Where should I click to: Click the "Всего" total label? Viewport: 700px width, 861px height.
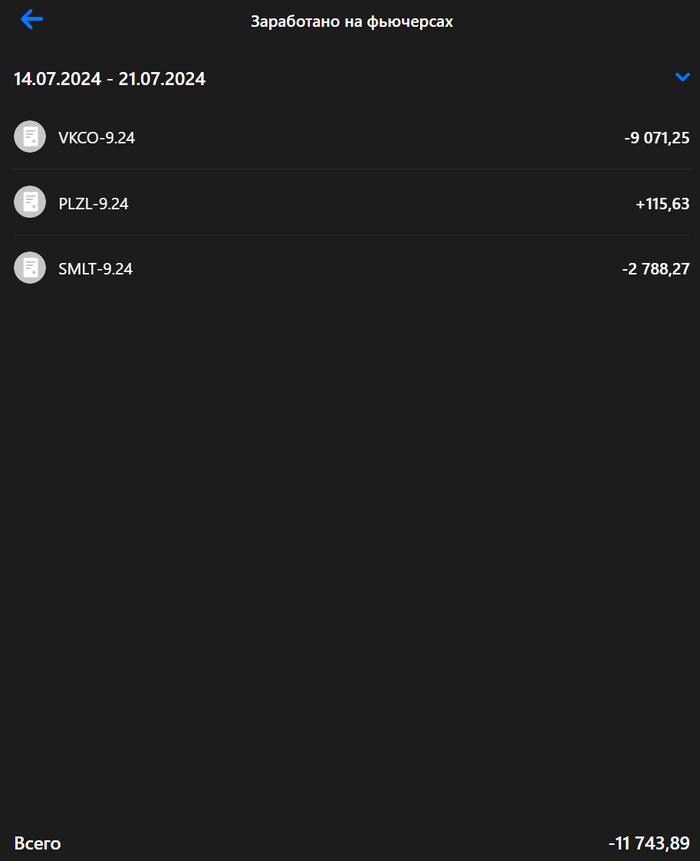click(x=37, y=844)
